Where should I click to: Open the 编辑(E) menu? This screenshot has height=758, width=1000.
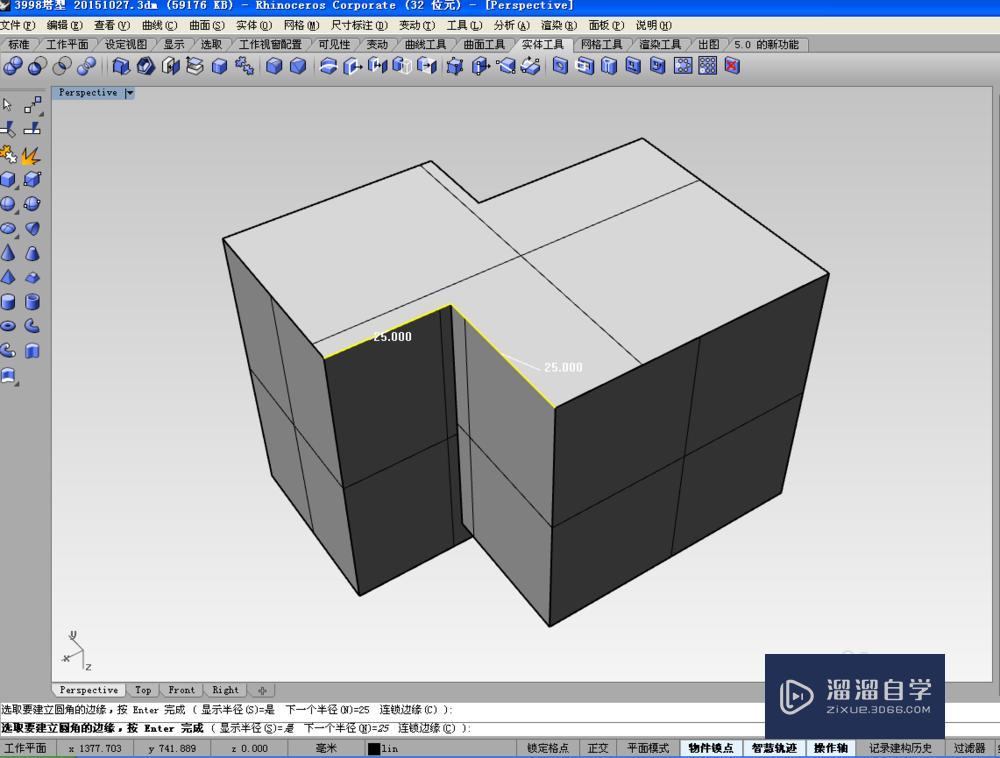(x=64, y=26)
